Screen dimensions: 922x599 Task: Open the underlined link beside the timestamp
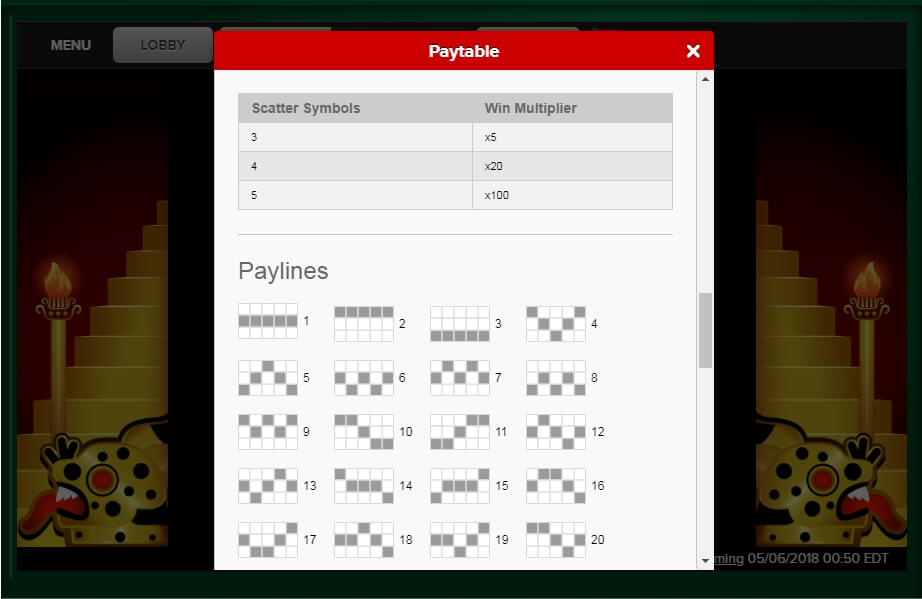tap(728, 559)
